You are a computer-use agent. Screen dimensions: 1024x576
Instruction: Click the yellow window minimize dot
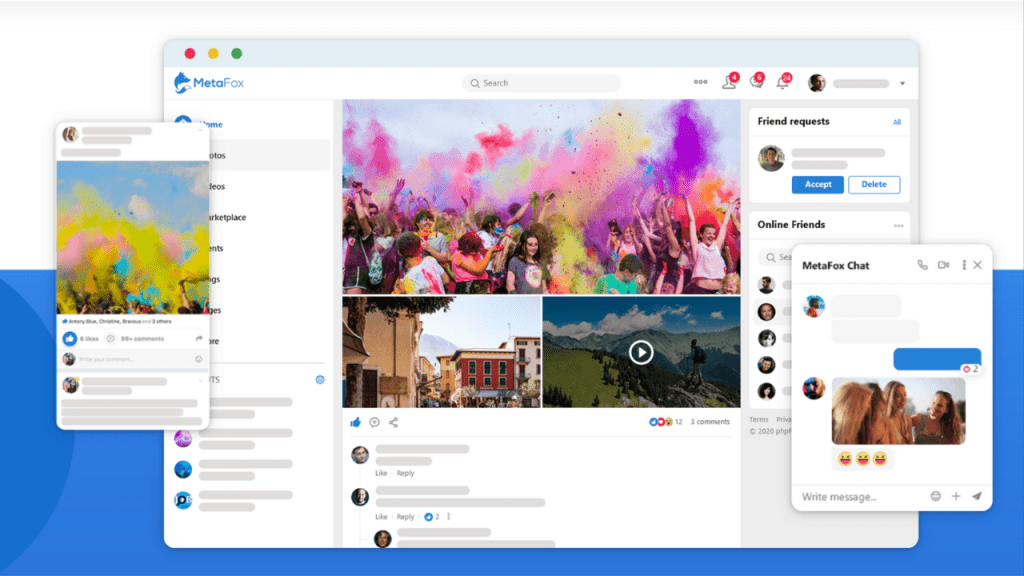pos(213,54)
